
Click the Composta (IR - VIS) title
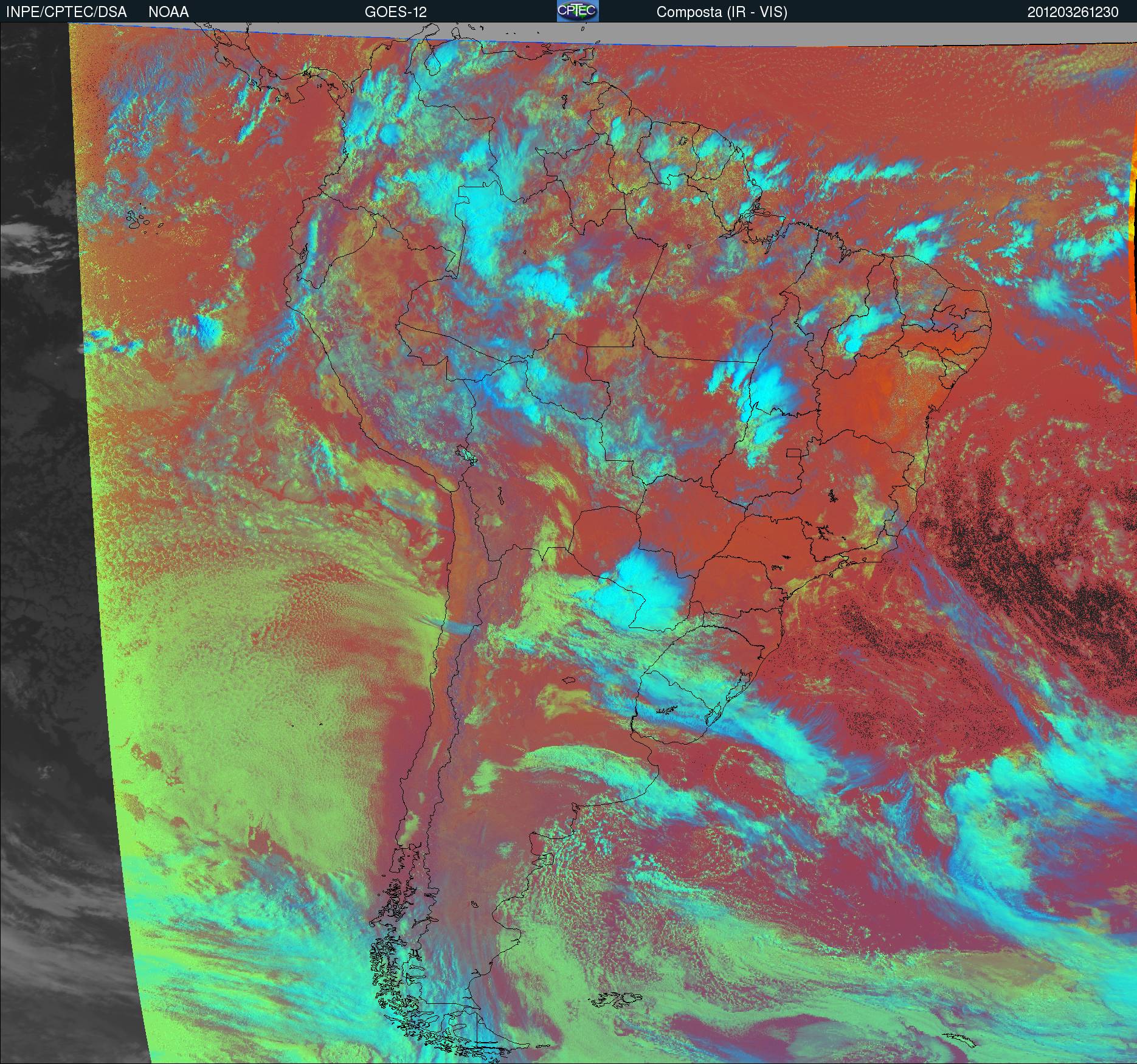[x=722, y=12]
